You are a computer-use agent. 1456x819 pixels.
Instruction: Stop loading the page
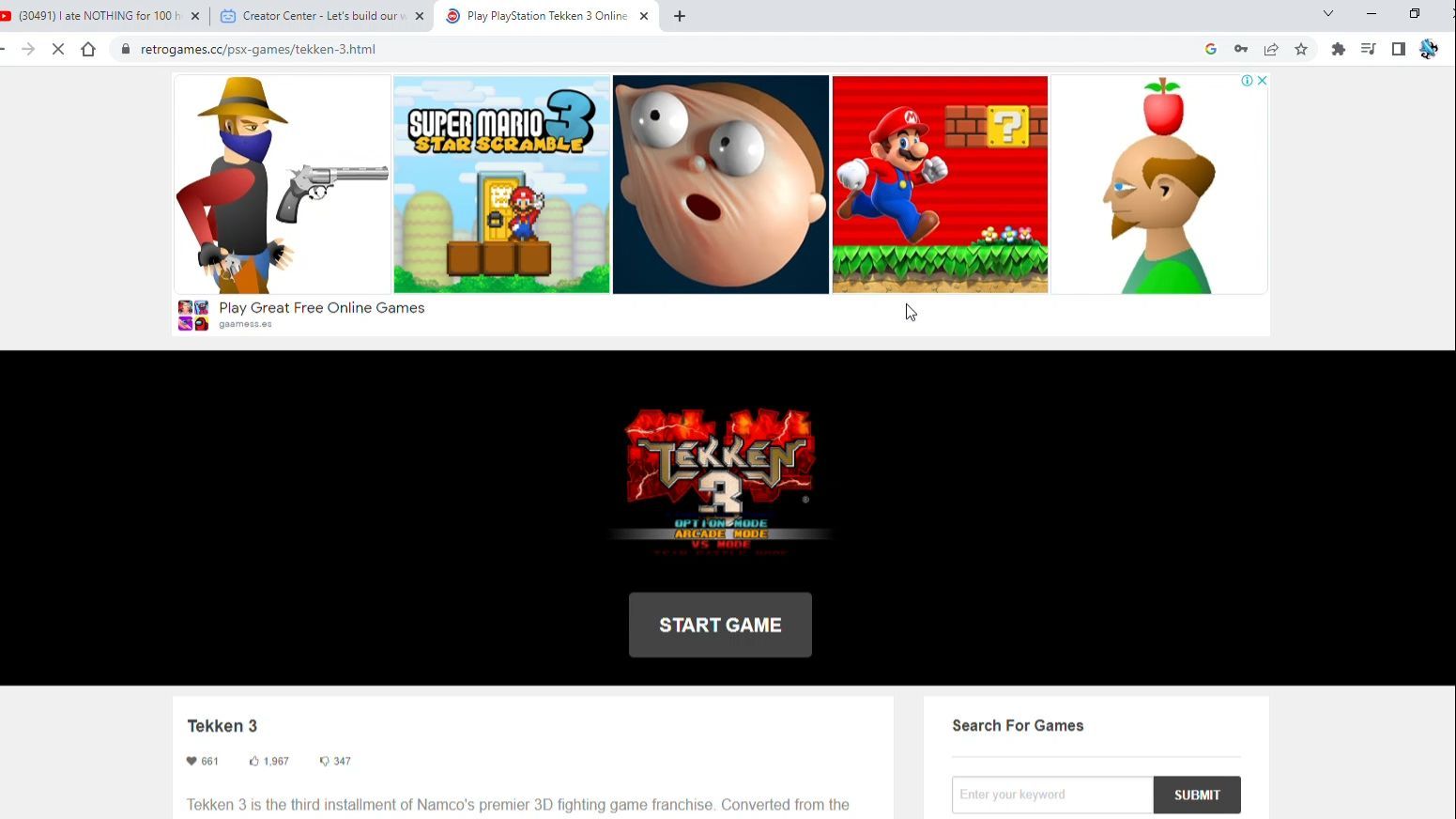tap(58, 50)
